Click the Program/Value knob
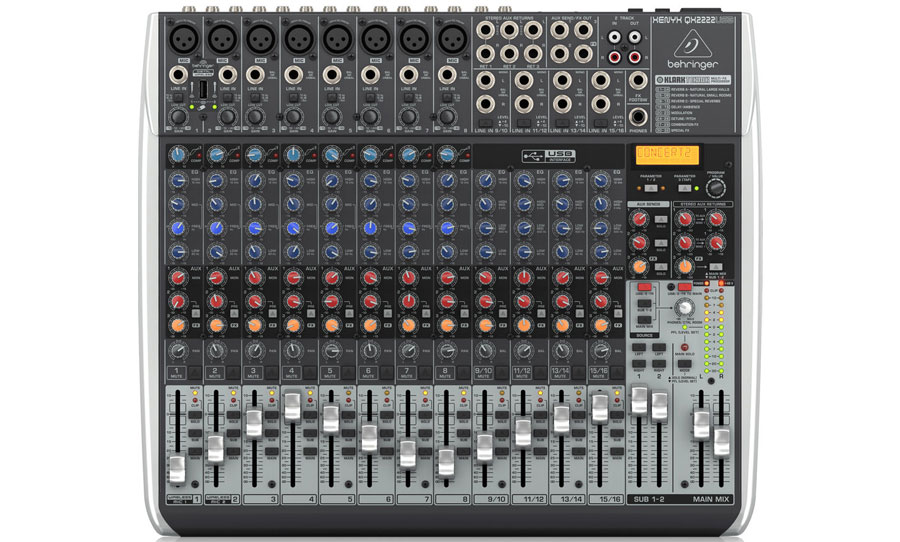 coord(715,188)
